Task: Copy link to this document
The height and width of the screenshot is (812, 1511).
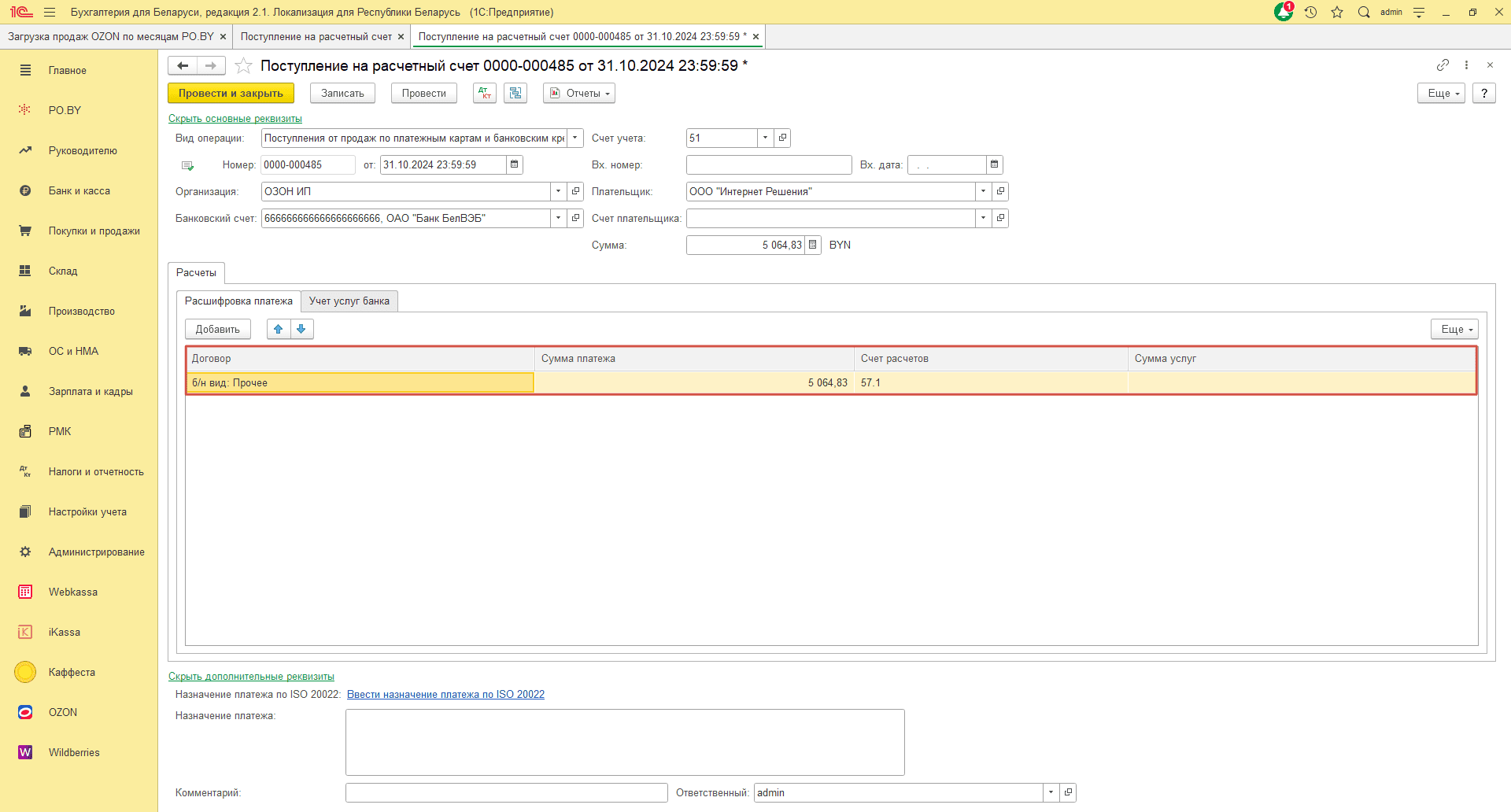Action: coord(1443,65)
